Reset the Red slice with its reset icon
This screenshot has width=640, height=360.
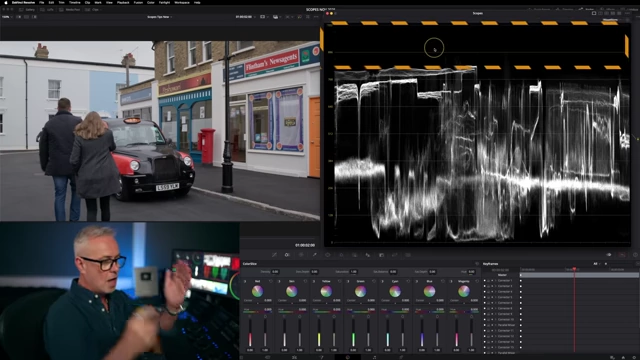(x=271, y=281)
